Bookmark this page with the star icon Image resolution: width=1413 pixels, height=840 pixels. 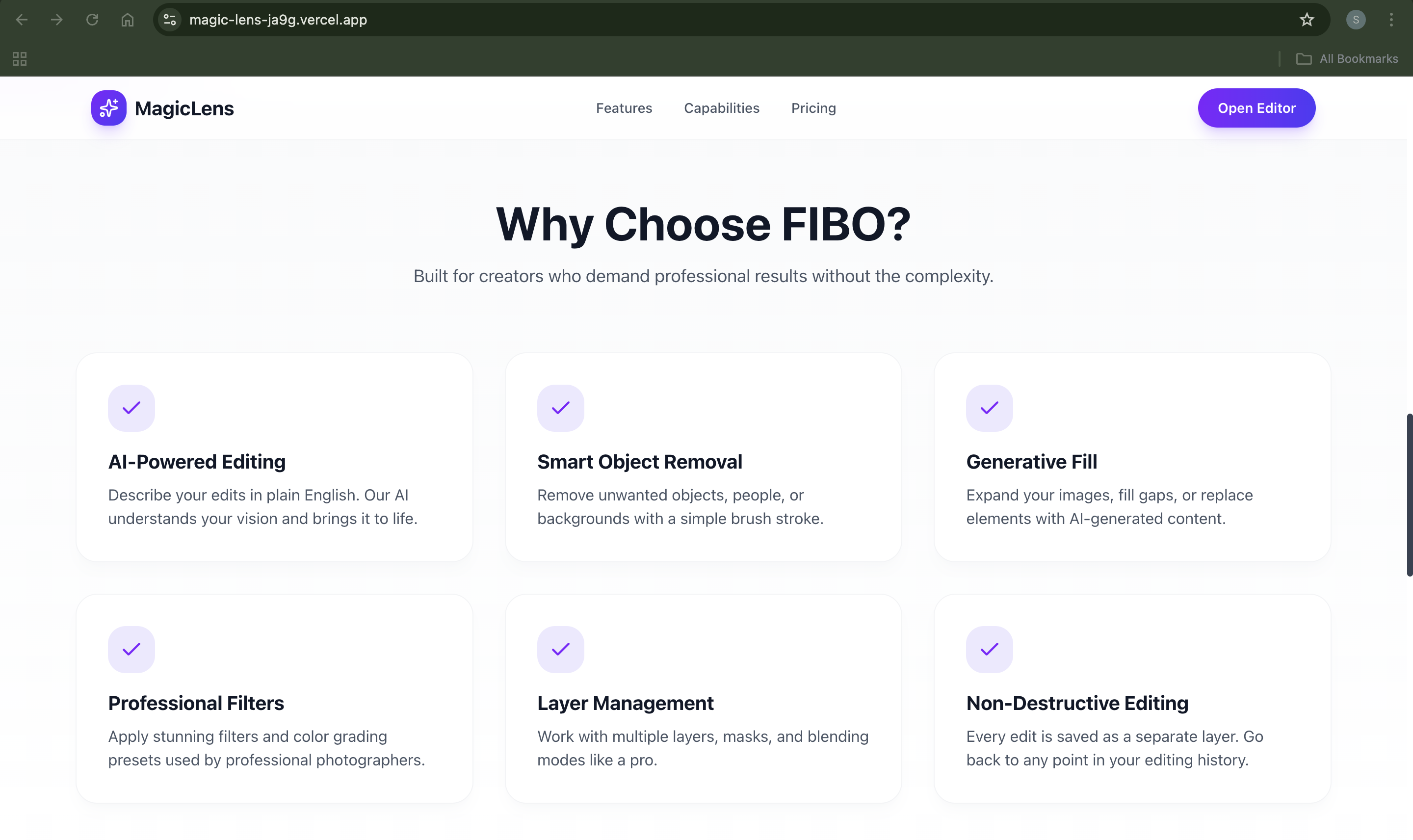coord(1306,20)
